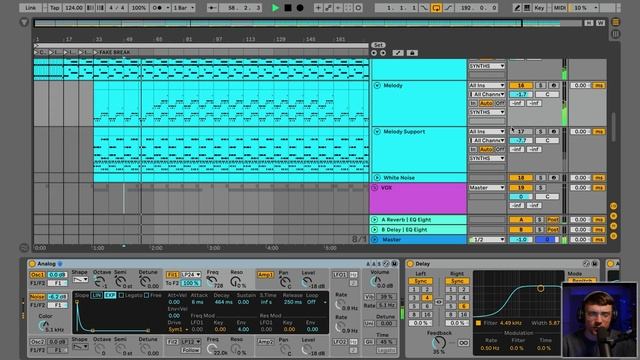Viewport: 640px width, 360px height.
Task: Open the MIDI map mode
Action: tap(559, 8)
